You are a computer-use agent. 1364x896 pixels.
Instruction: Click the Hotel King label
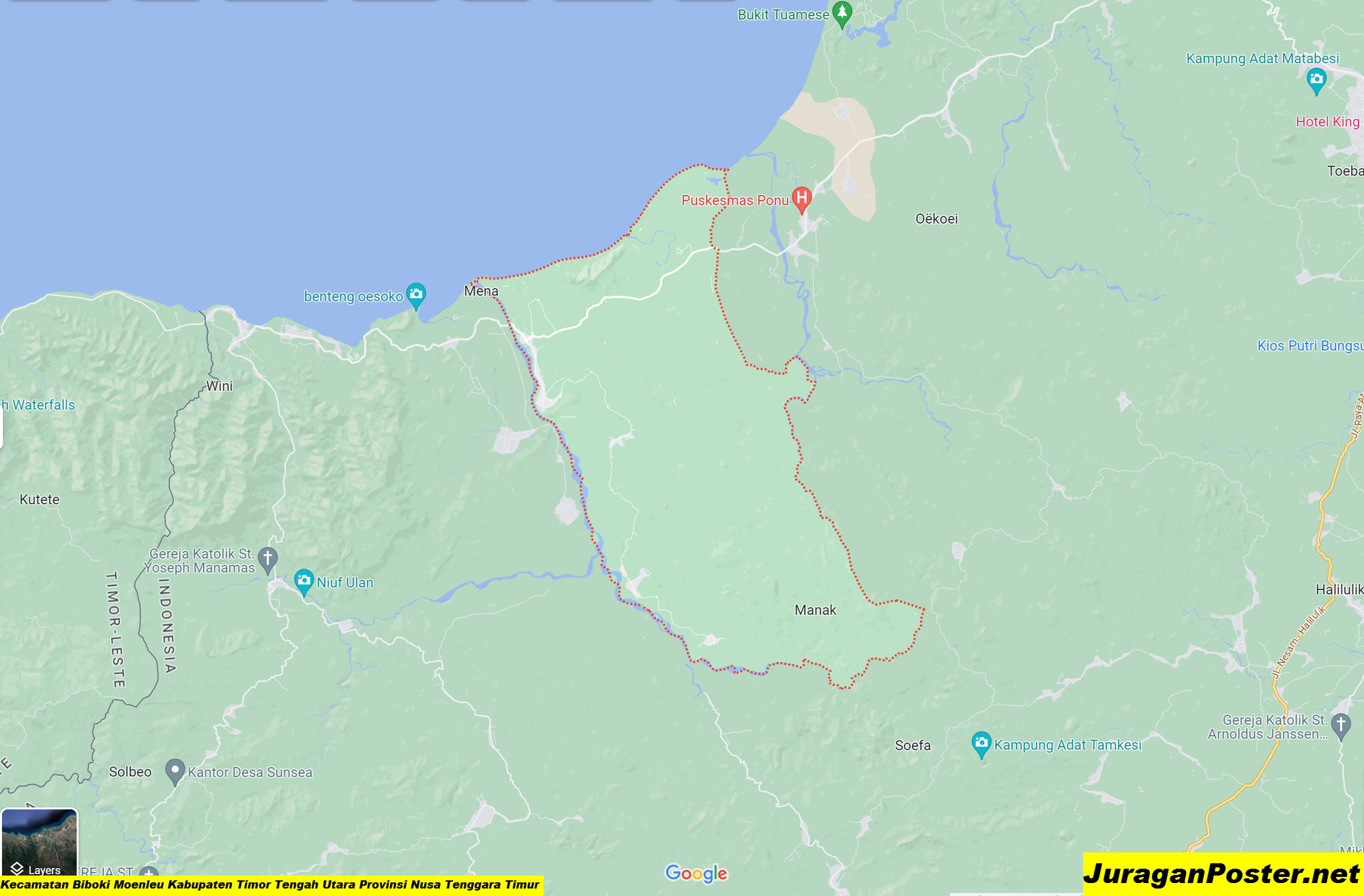1327,121
